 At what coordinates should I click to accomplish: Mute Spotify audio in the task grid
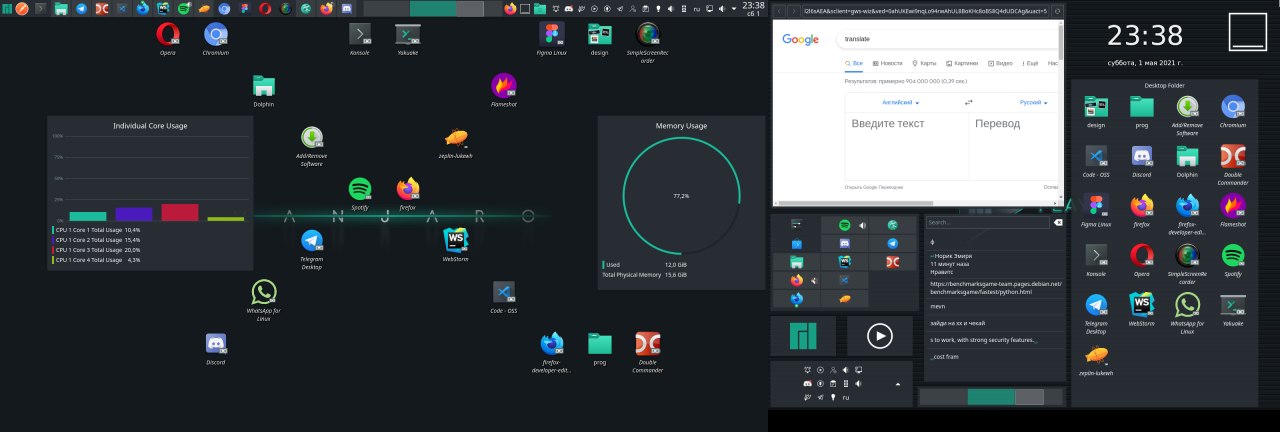click(862, 226)
